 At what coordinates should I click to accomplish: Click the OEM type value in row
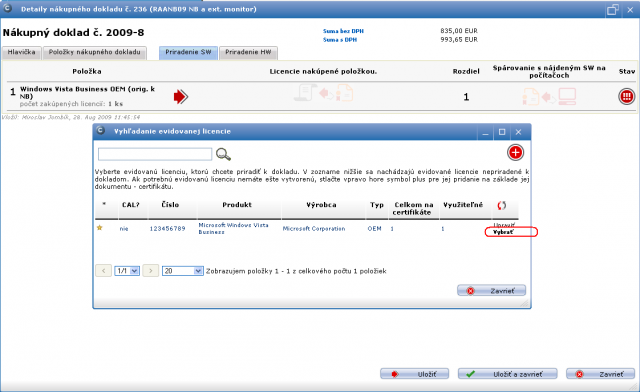tap(374, 229)
